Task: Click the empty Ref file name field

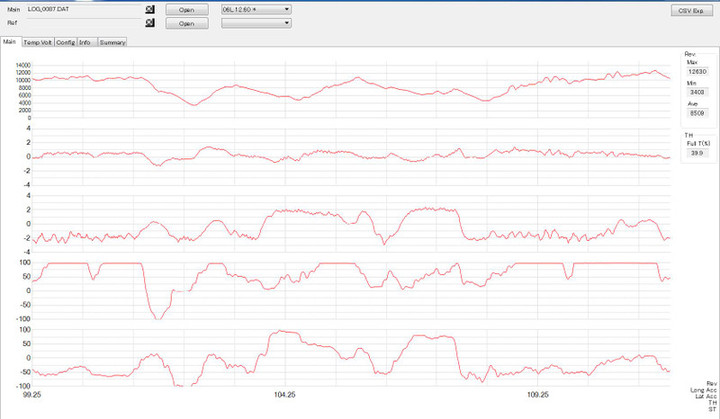Action: click(84, 22)
